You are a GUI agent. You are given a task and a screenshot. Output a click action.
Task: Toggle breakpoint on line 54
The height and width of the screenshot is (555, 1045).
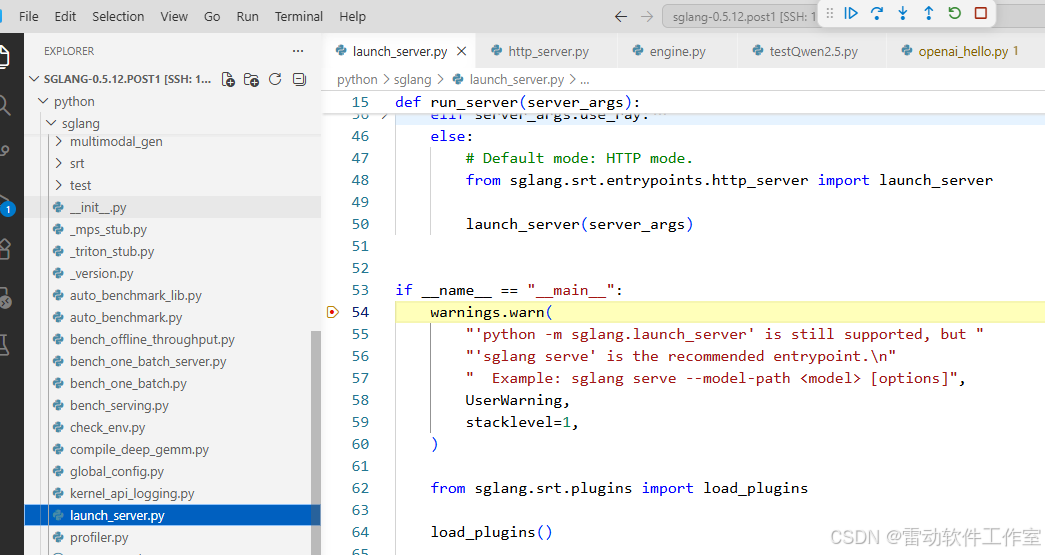coord(333,312)
